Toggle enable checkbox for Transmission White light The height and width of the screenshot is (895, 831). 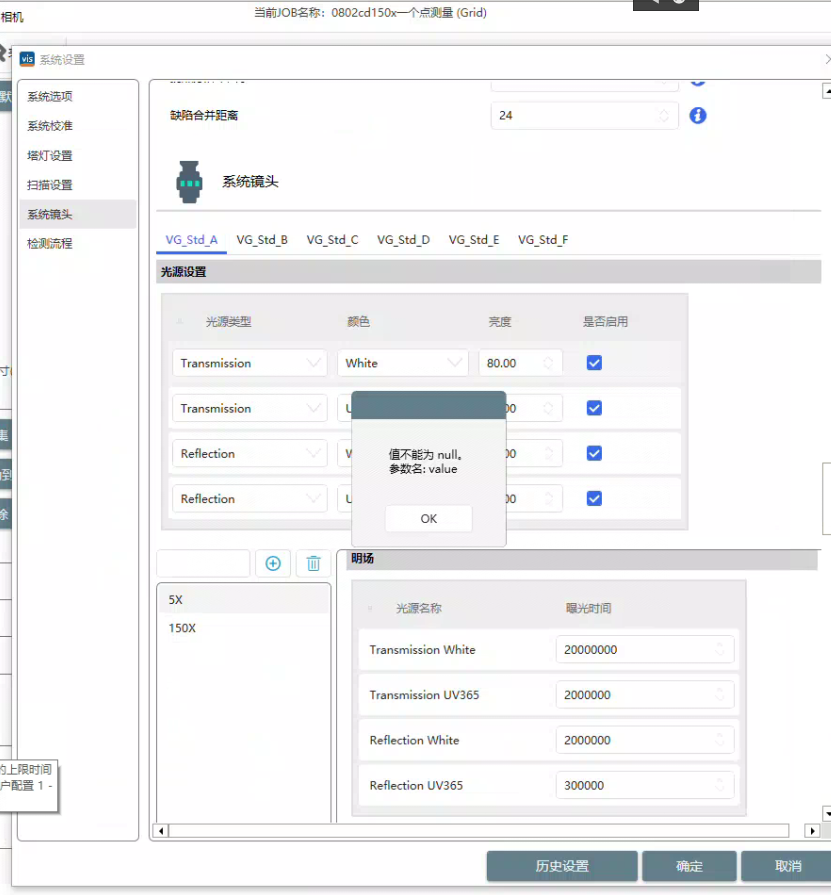point(594,363)
